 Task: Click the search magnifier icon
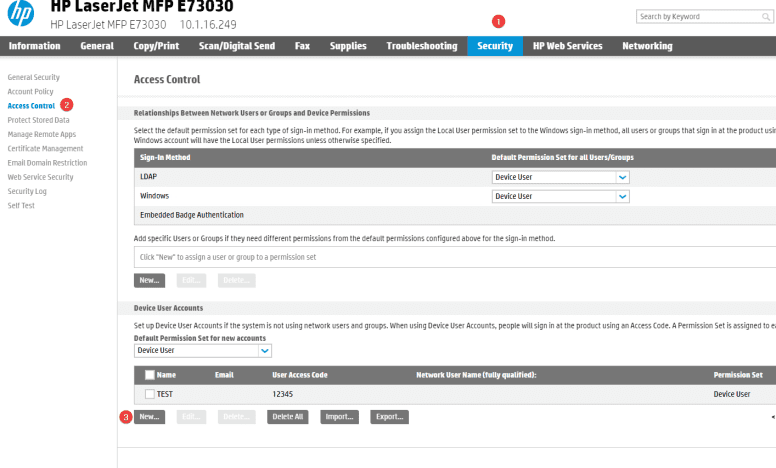[765, 17]
